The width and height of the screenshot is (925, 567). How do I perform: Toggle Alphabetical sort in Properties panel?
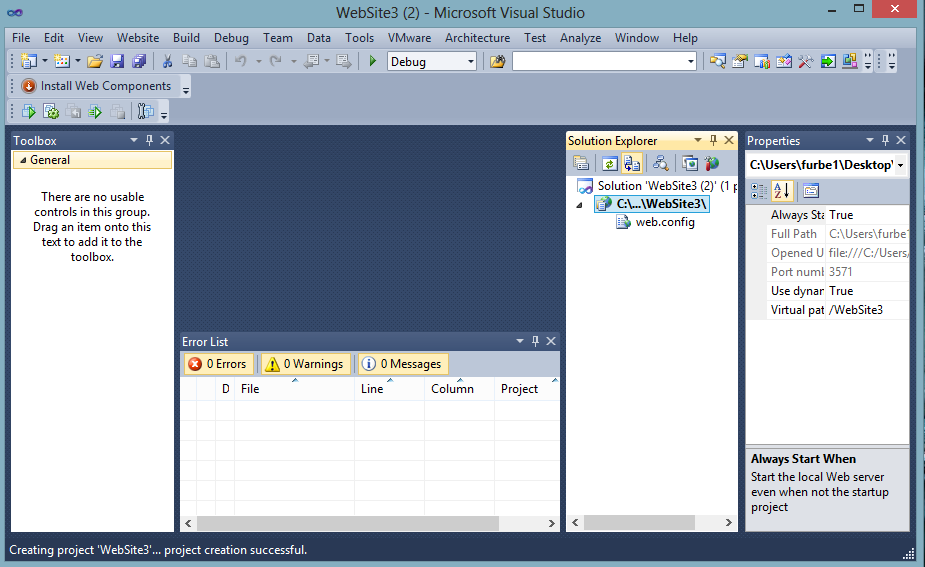(782, 191)
